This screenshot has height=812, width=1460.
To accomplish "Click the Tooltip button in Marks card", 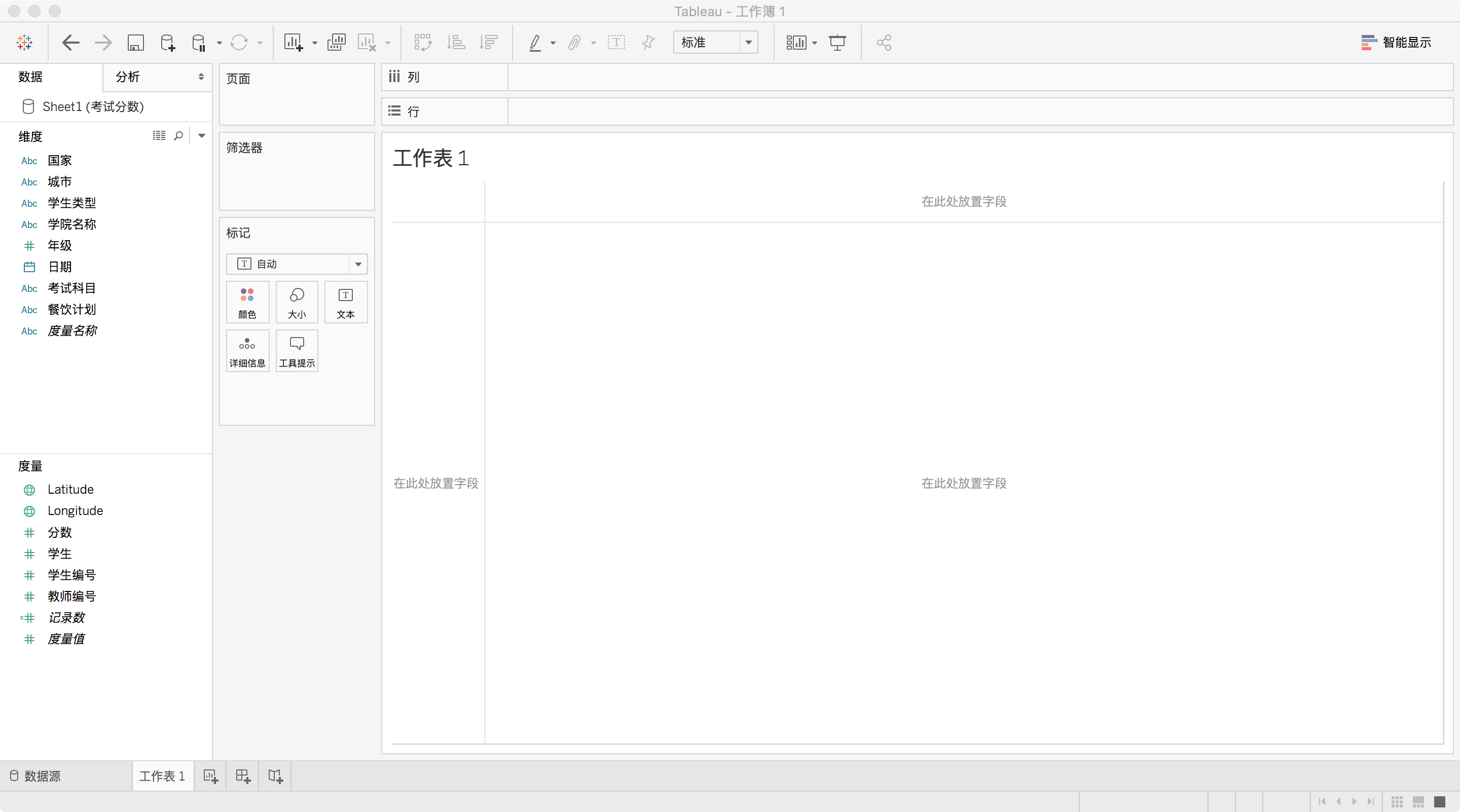I will [x=297, y=351].
